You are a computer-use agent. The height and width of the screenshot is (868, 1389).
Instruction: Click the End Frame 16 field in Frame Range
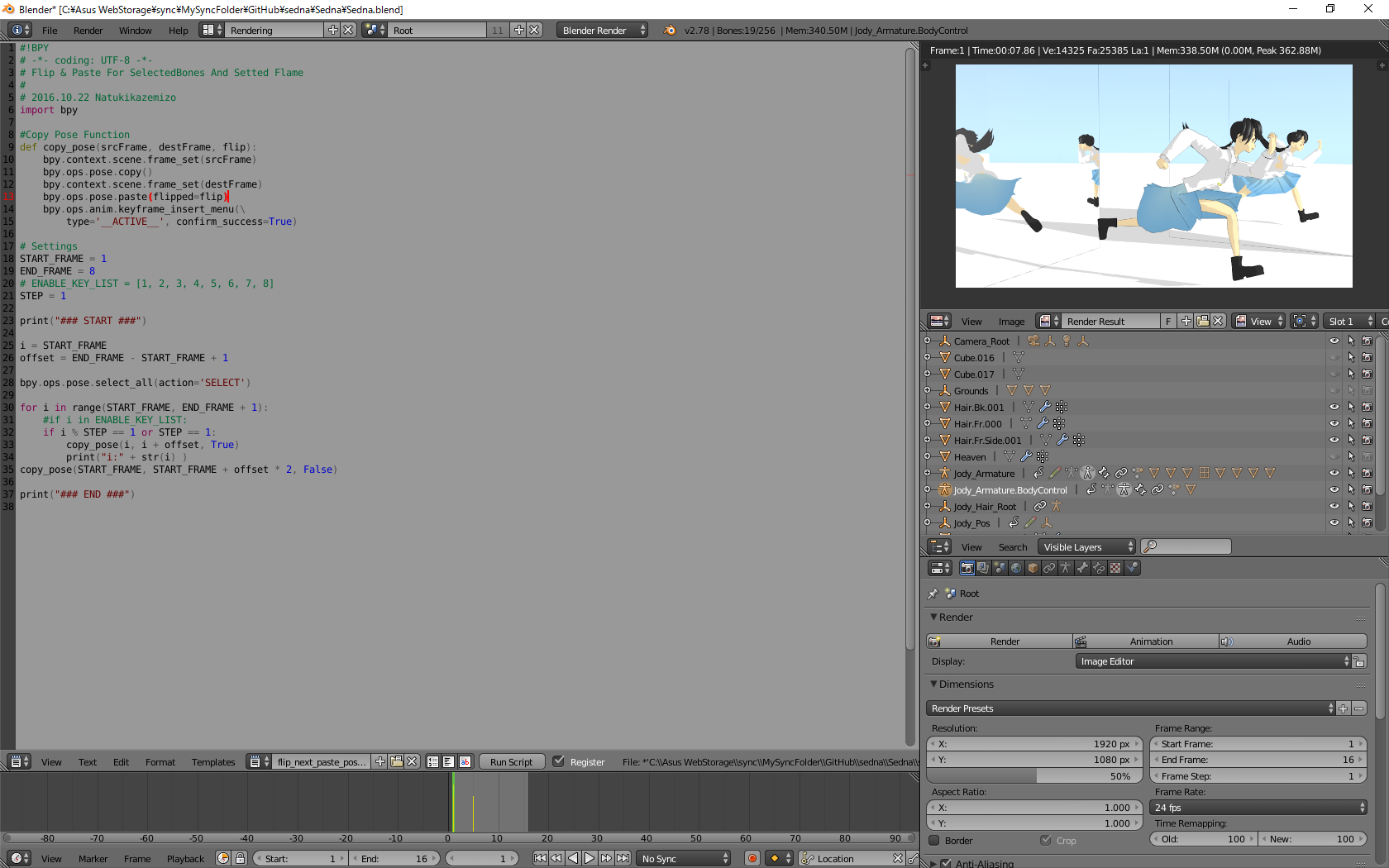1258,760
